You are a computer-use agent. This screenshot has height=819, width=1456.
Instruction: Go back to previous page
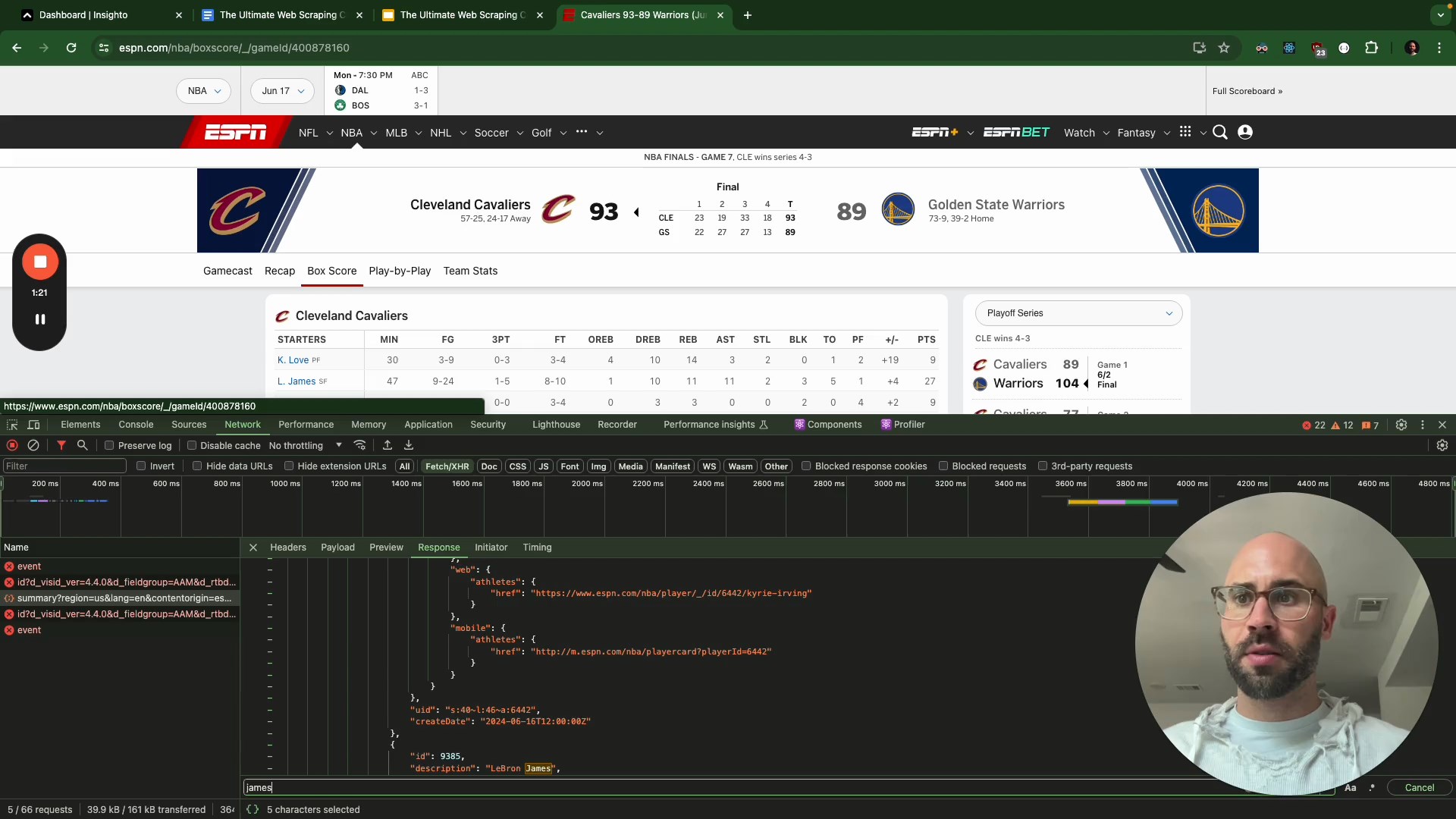pos(17,48)
